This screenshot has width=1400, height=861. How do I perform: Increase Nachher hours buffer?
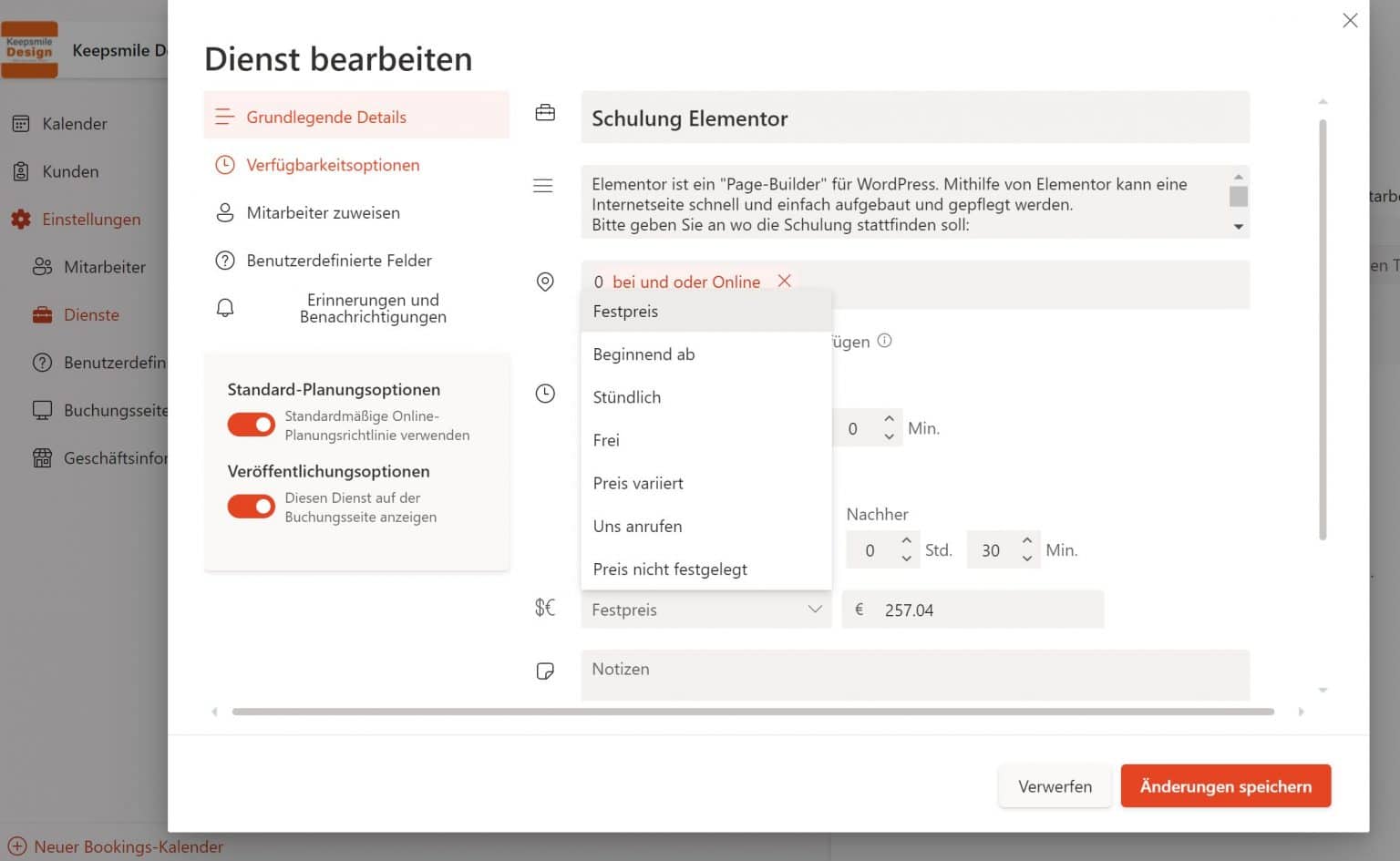[906, 541]
